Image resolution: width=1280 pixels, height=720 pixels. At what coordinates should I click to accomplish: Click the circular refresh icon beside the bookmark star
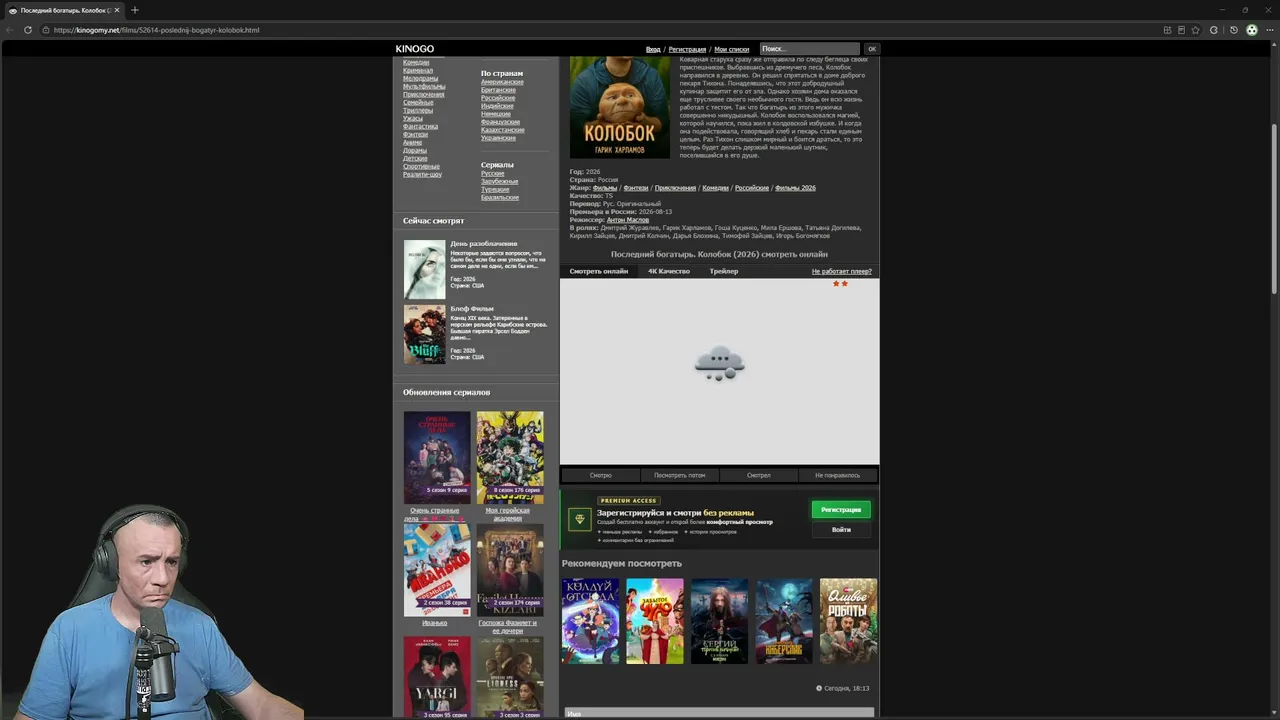(x=1214, y=30)
